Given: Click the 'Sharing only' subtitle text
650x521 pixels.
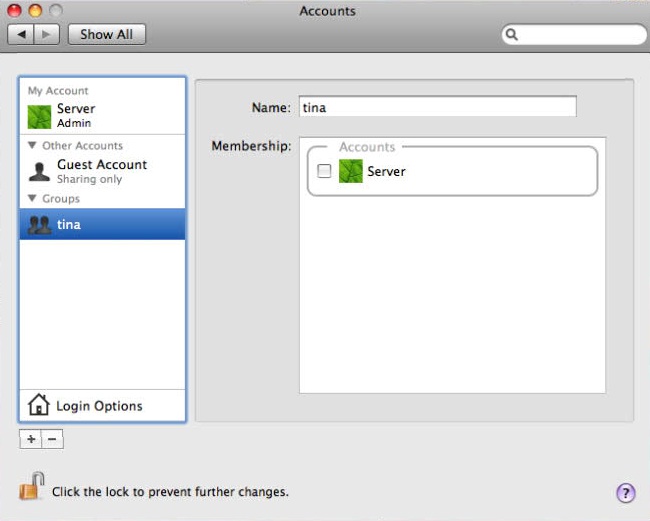Looking at the screenshot, I should coord(89,179).
